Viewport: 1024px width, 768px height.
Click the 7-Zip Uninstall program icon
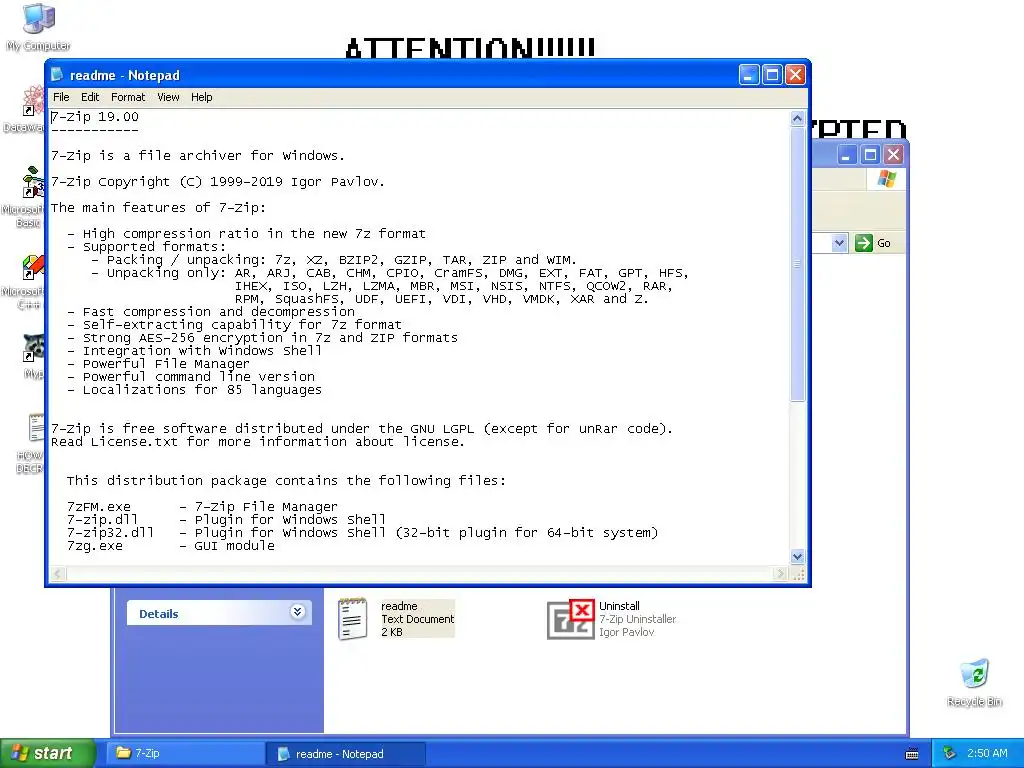click(x=571, y=619)
